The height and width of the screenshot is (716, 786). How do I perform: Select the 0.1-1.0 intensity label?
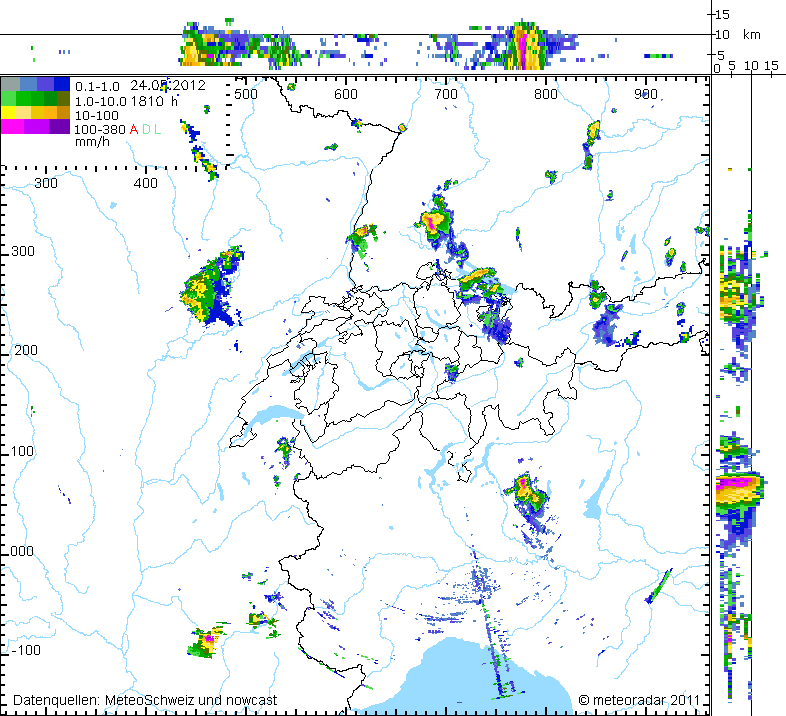pyautogui.click(x=97, y=87)
